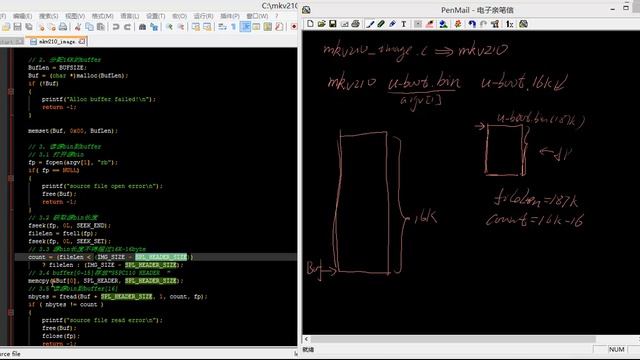Open the 语言(L) menu
This screenshot has height=360, width=640.
pyautogui.click(x=130, y=16)
